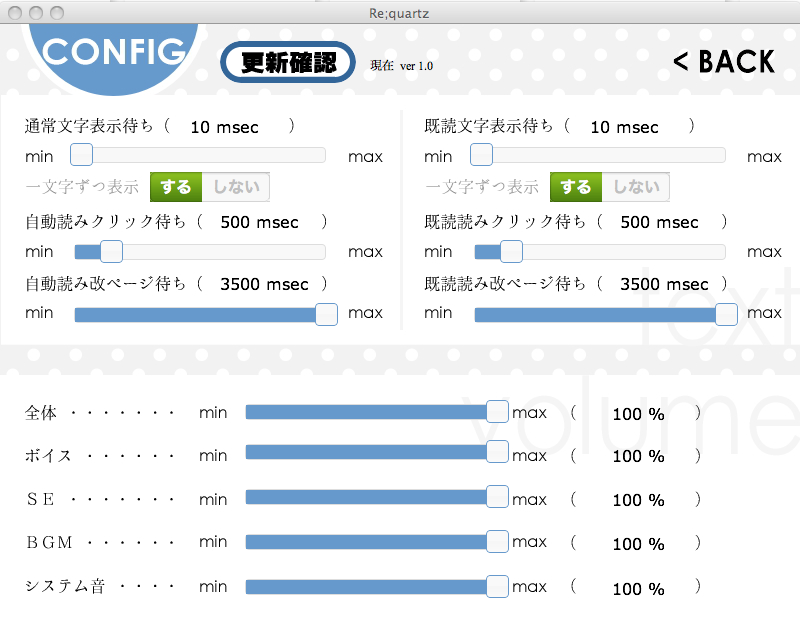This screenshot has height=624, width=800.
Task: Click the 通常文字表示待ち slider handle
Action: (x=81, y=155)
